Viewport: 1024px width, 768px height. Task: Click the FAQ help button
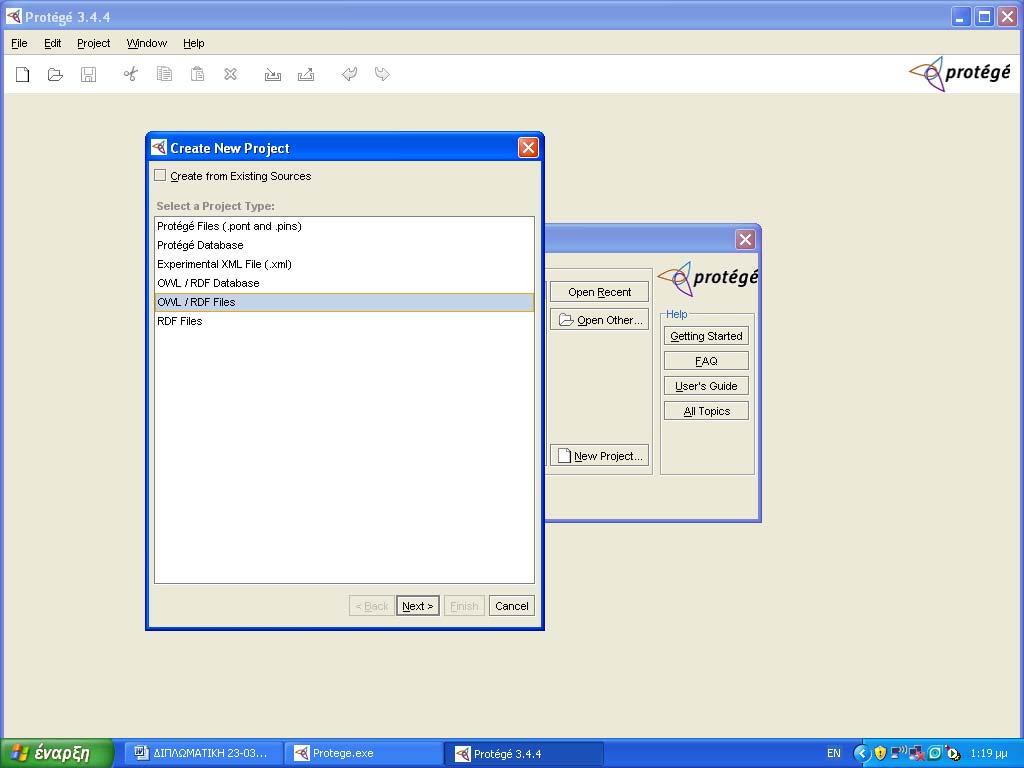[706, 361]
